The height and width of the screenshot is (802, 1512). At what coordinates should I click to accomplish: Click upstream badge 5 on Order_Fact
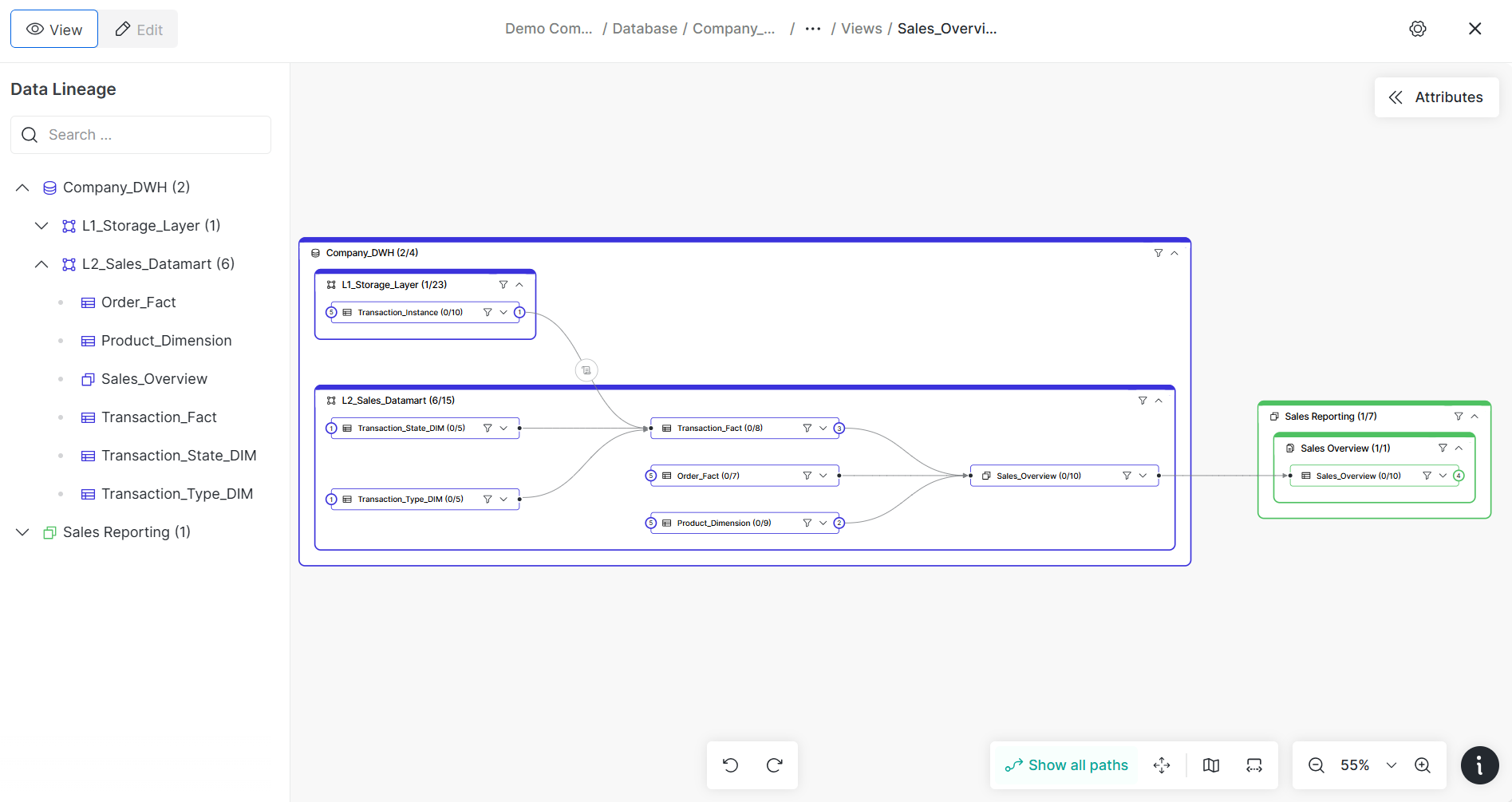[x=651, y=476]
